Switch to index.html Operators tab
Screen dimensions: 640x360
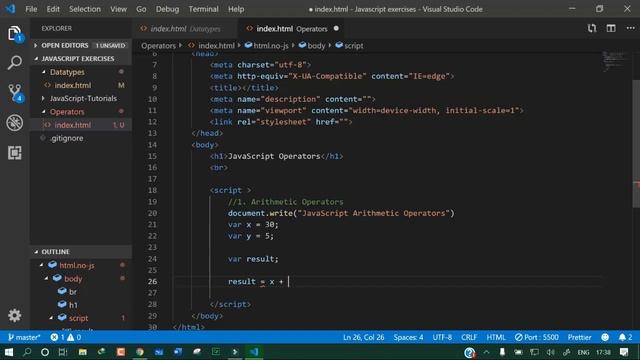[x=291, y=29]
